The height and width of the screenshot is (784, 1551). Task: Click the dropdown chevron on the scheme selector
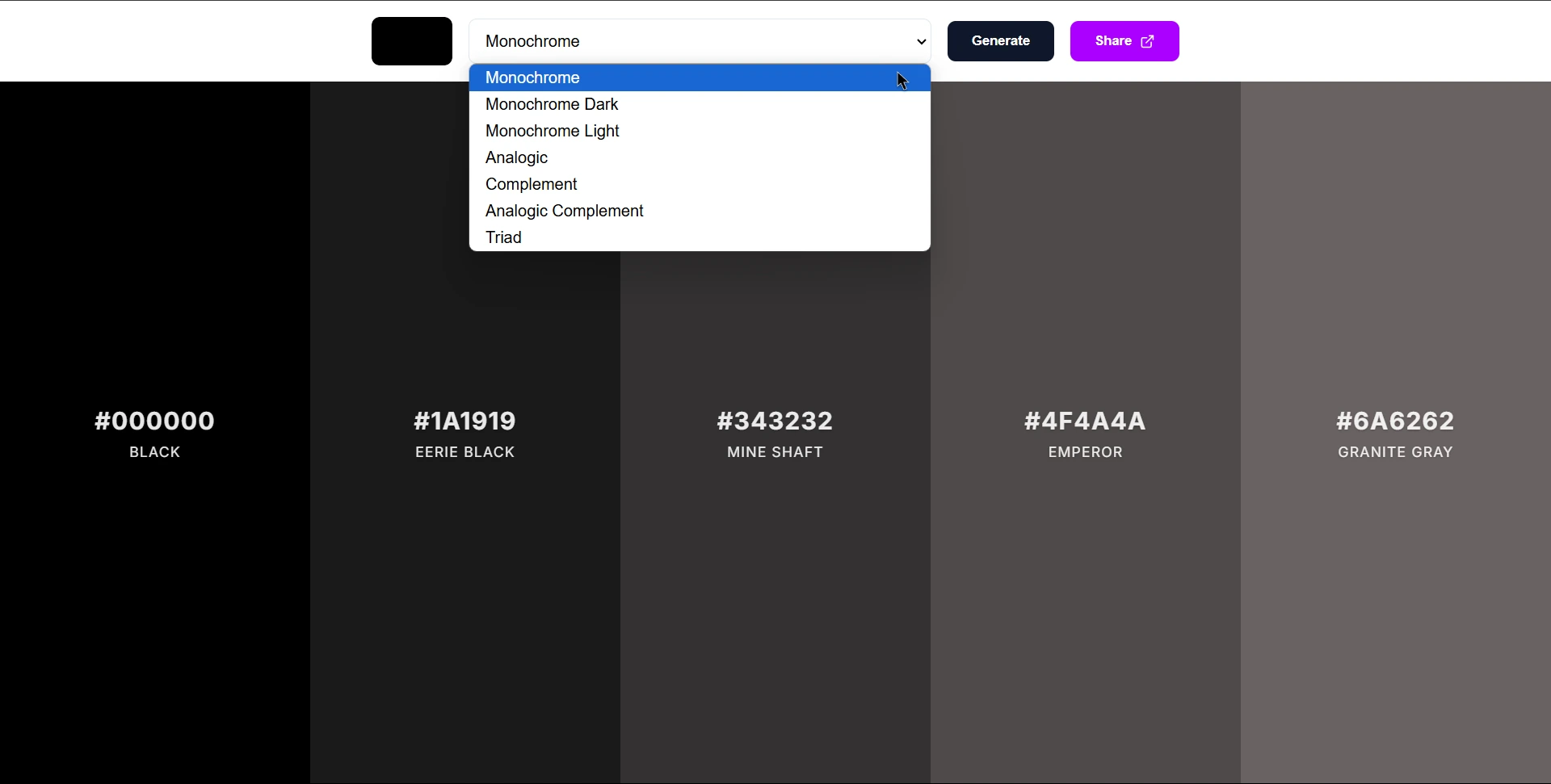[x=921, y=41]
